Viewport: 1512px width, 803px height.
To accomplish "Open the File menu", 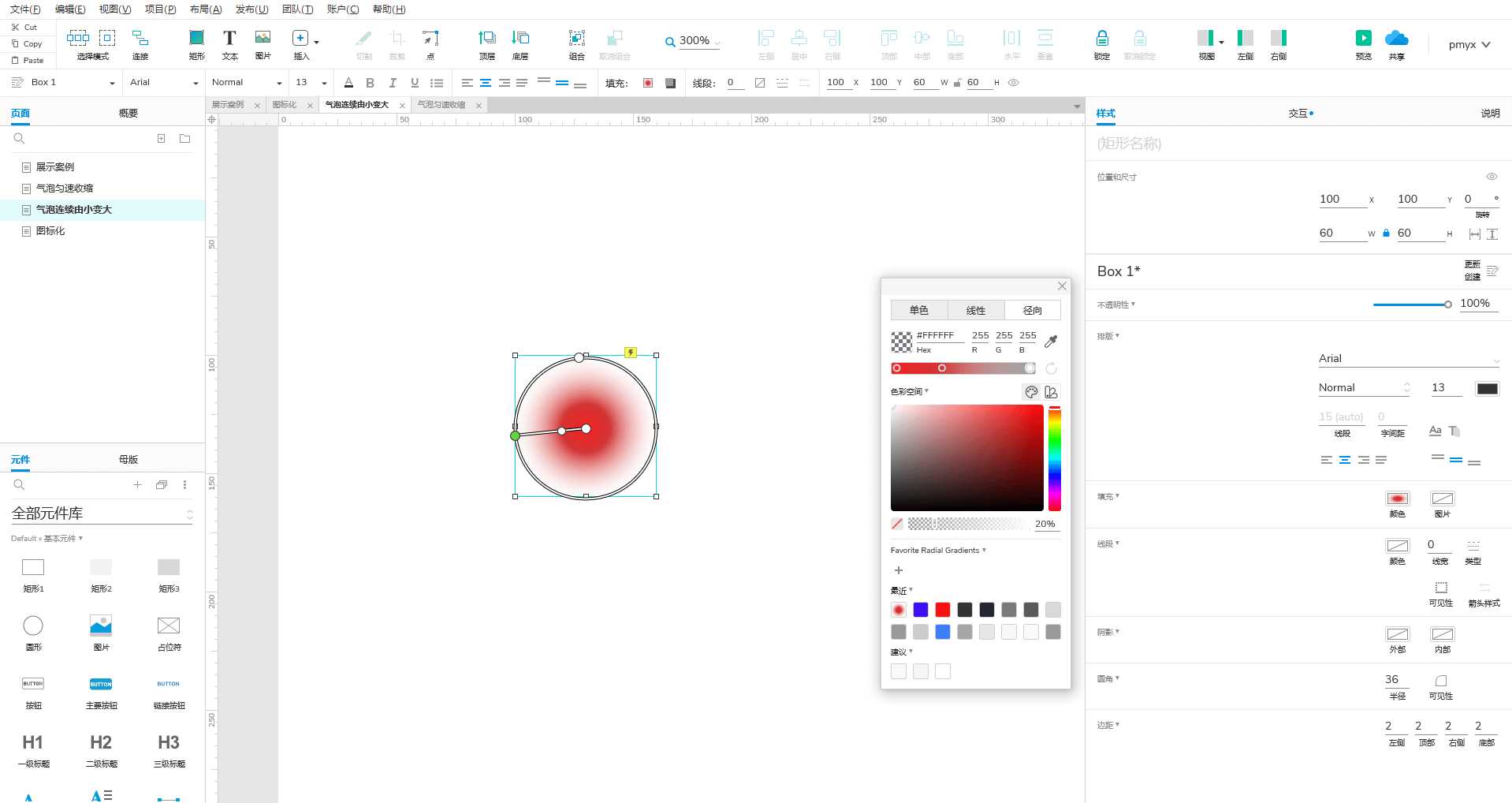I will [x=25, y=9].
